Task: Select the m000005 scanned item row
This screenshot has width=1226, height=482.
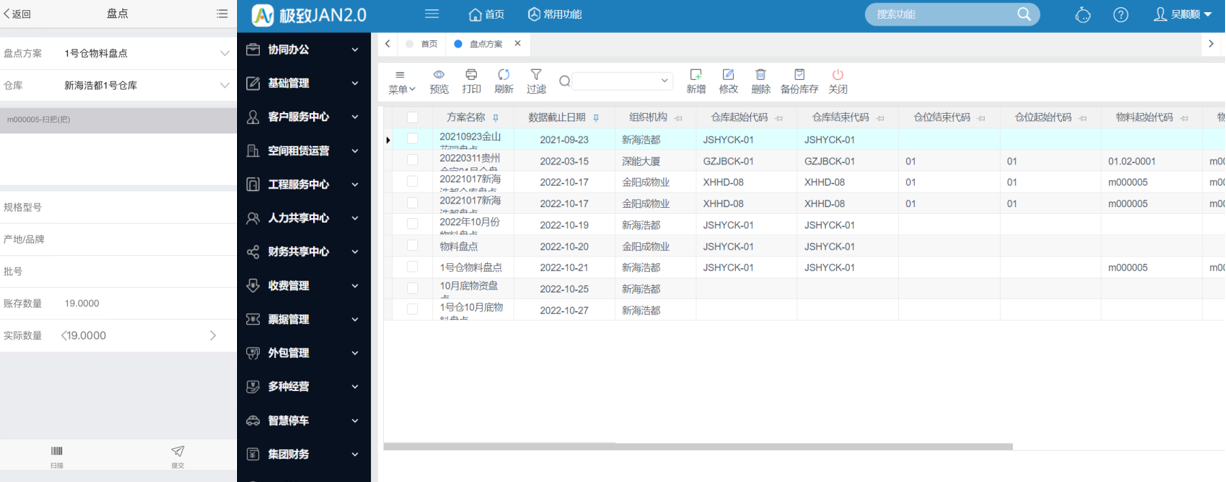Action: pyautogui.click(x=118, y=120)
